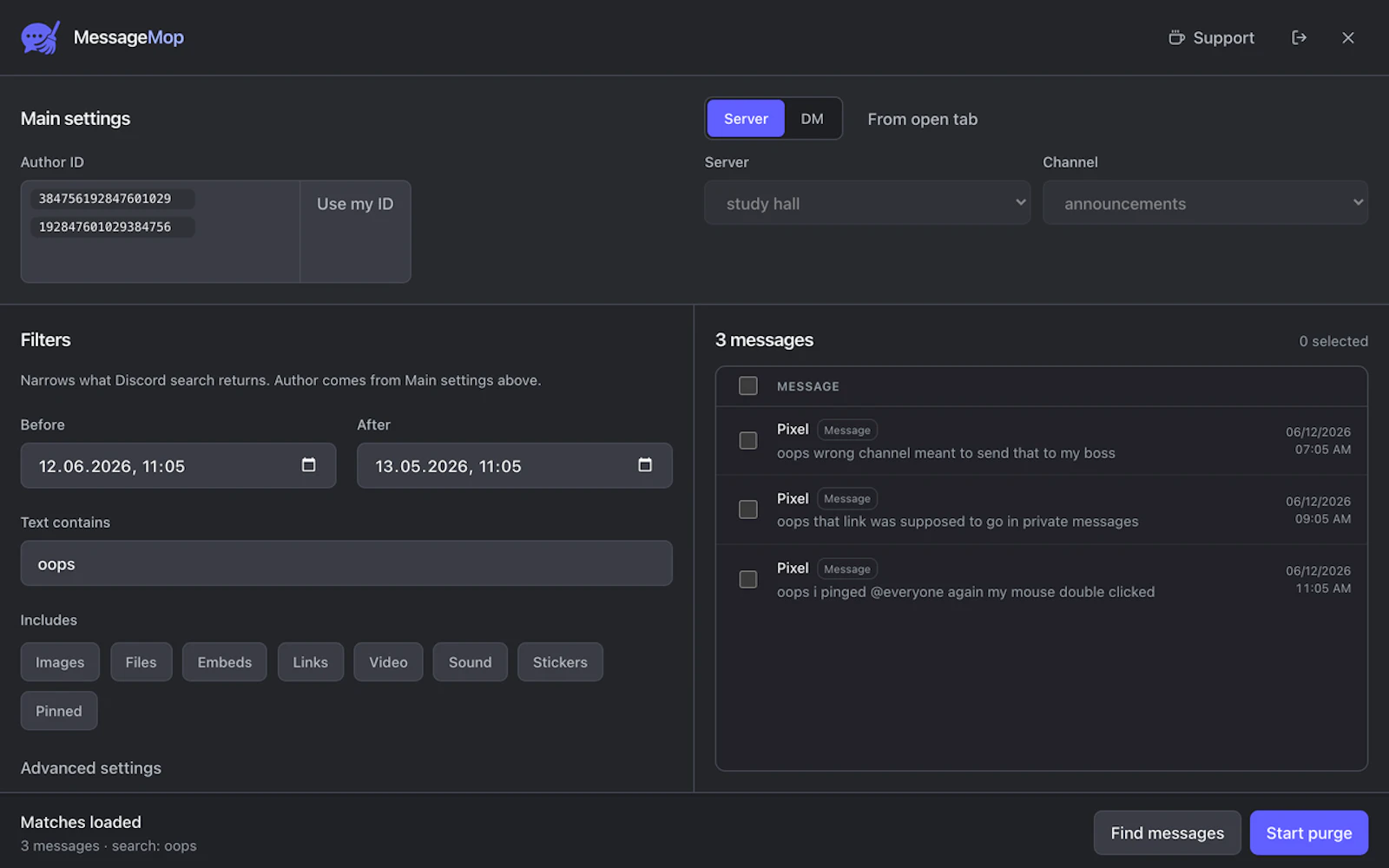Click the MessageMop broom logo icon

click(40, 37)
